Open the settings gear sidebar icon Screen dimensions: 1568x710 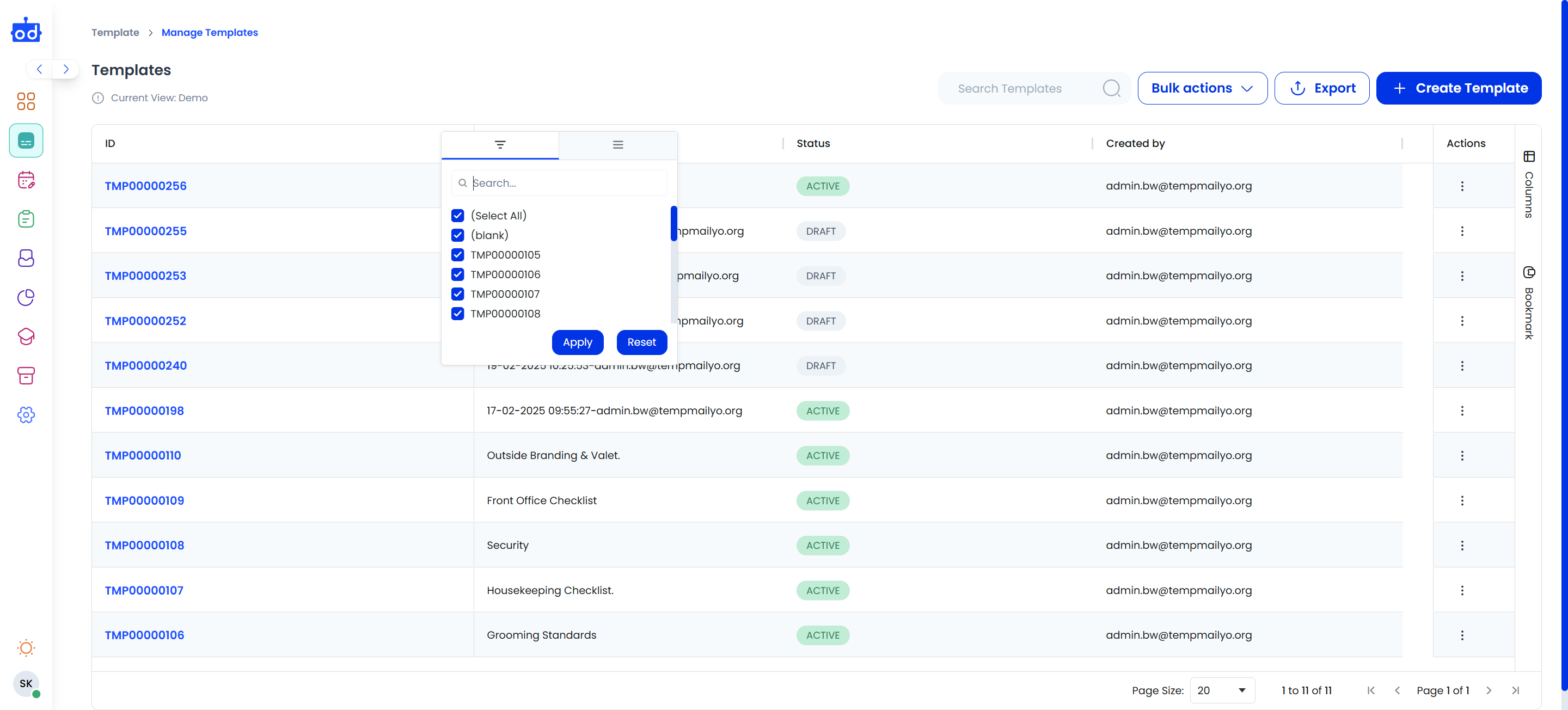(26, 415)
